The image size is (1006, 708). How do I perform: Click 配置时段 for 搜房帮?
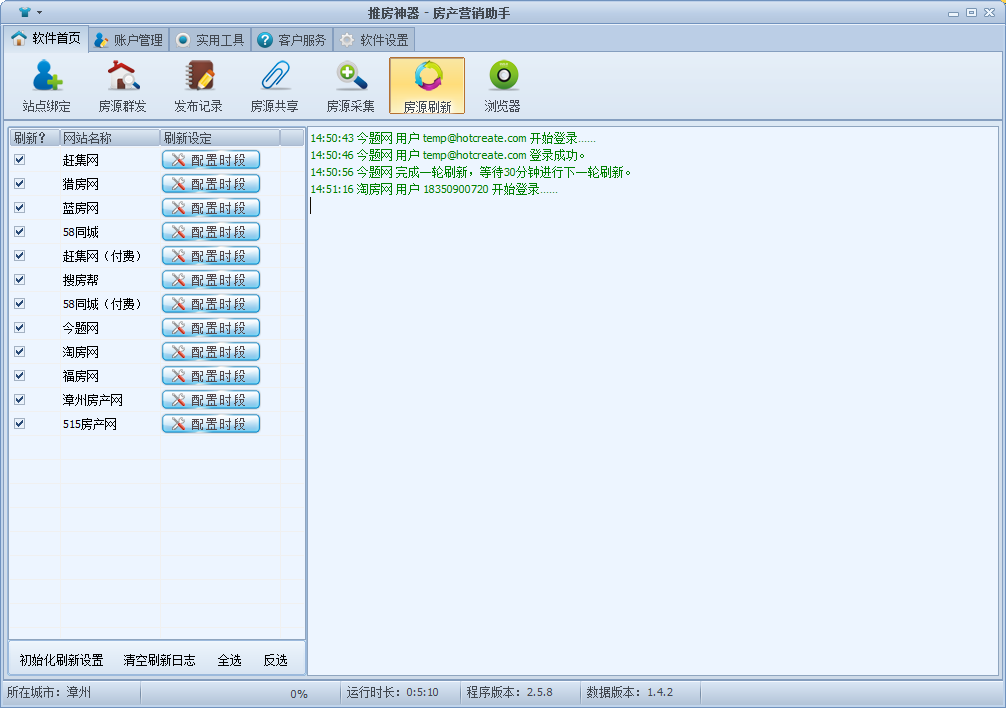[211, 280]
